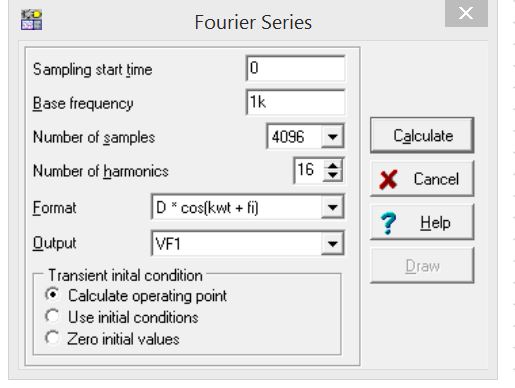Click the Cancel button label
Screen dimensions: 515x388
pos(436,179)
